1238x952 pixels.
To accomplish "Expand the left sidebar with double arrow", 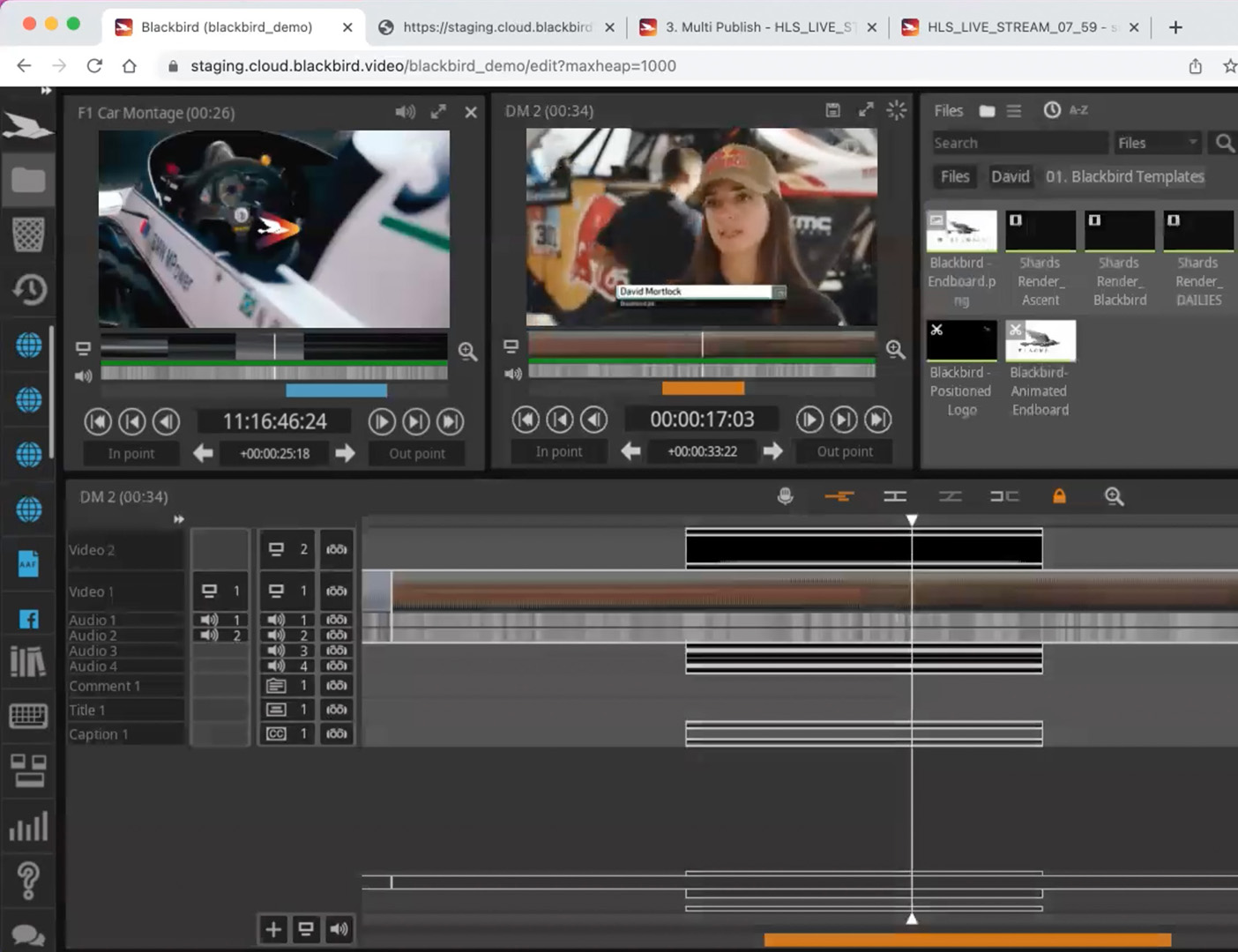I will tap(46, 91).
